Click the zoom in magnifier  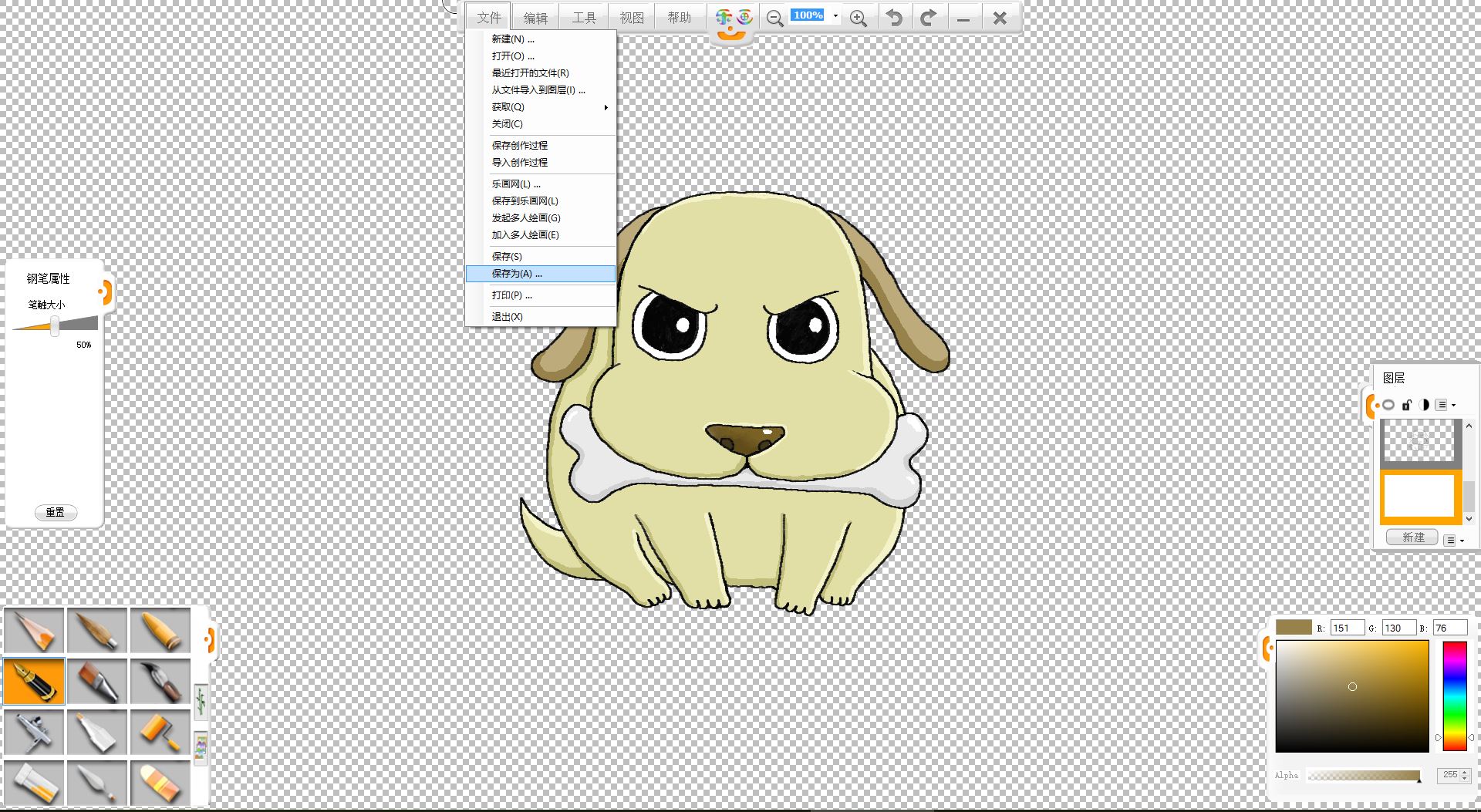point(858,18)
